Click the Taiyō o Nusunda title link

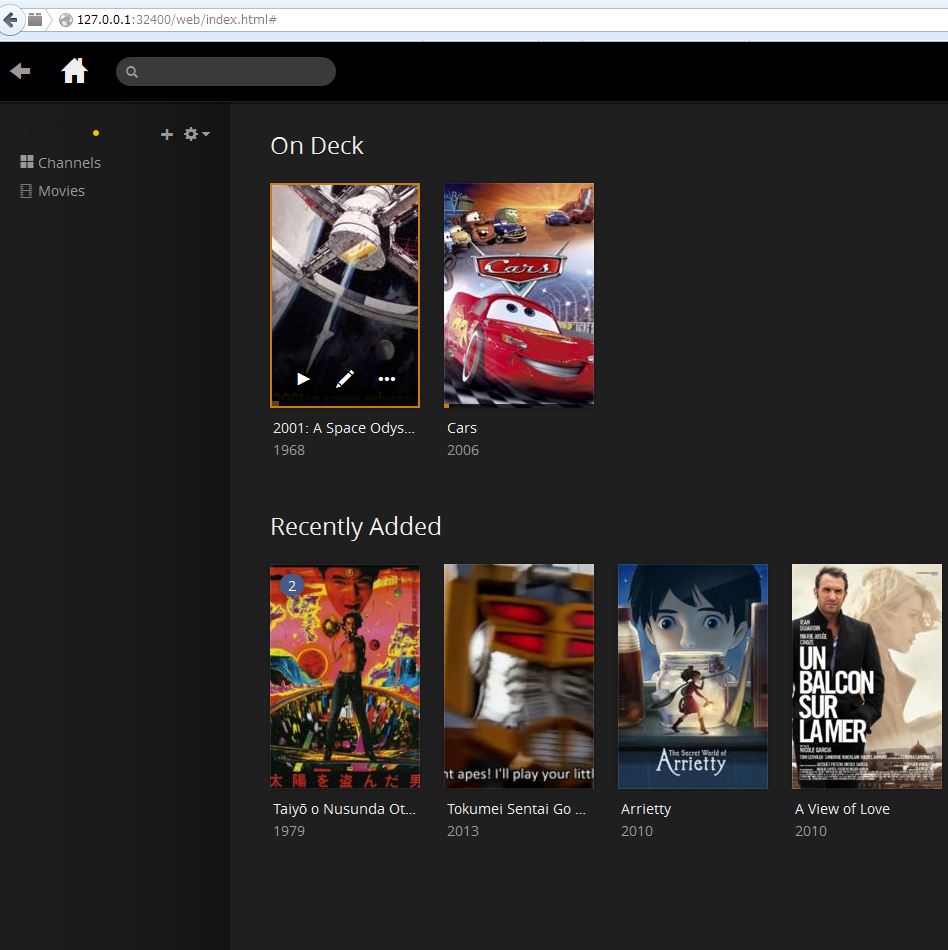coord(344,809)
